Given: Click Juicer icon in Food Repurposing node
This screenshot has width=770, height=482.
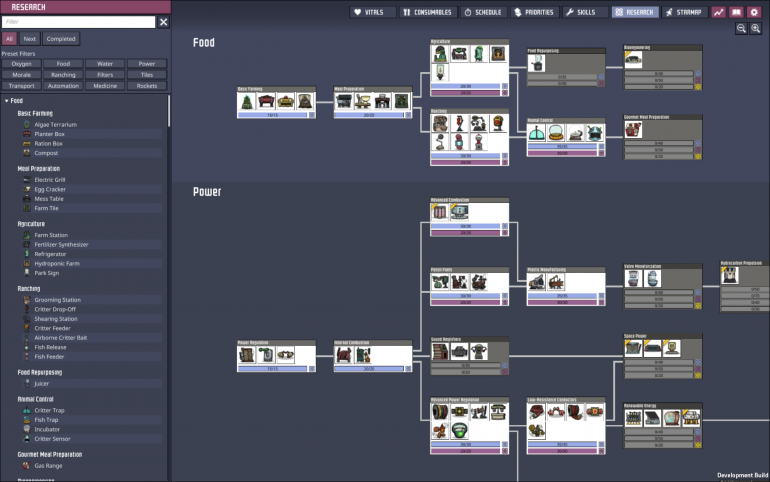Looking at the screenshot, I should (537, 63).
